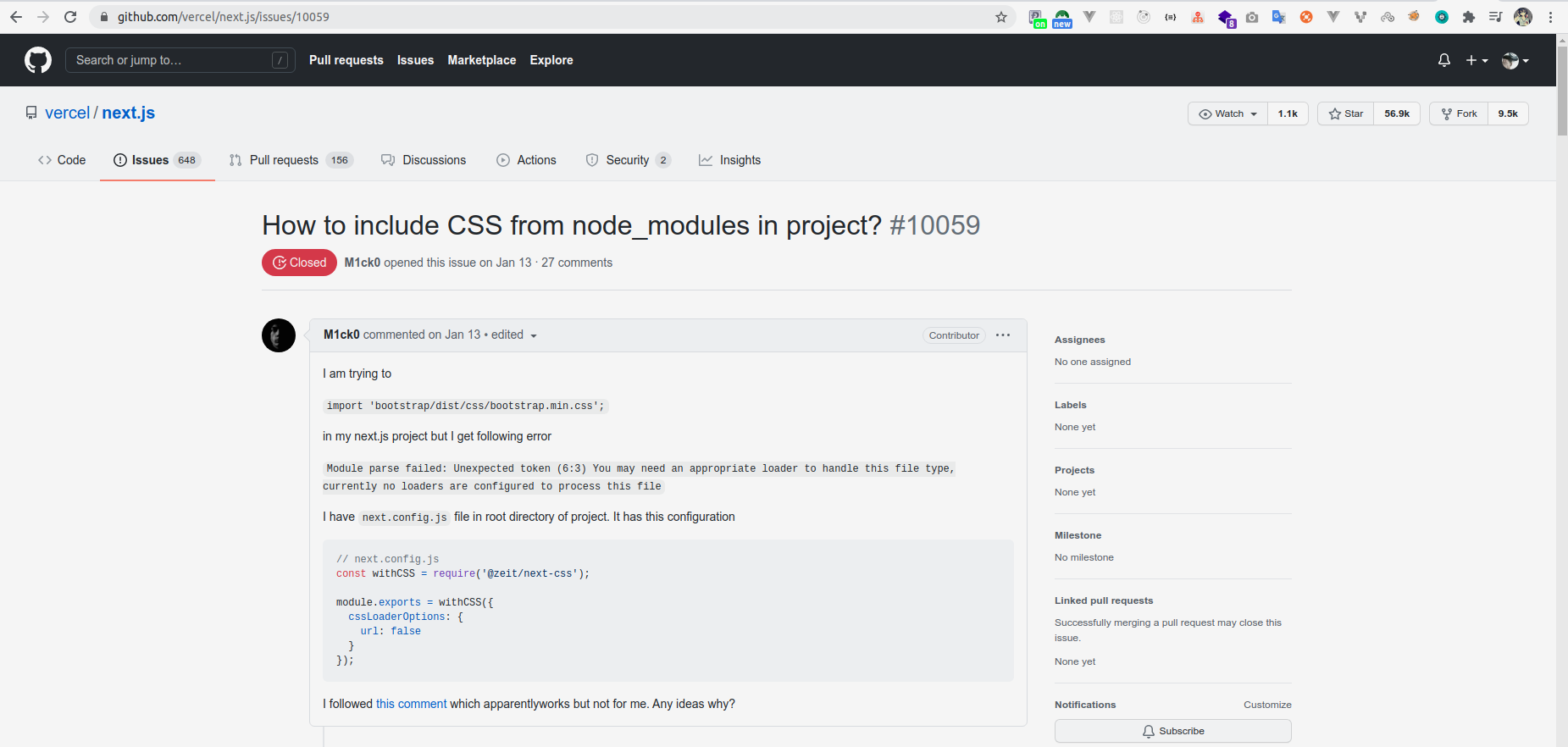Click the GitHub Octocat logo
1568x747 pixels.
[x=38, y=60]
